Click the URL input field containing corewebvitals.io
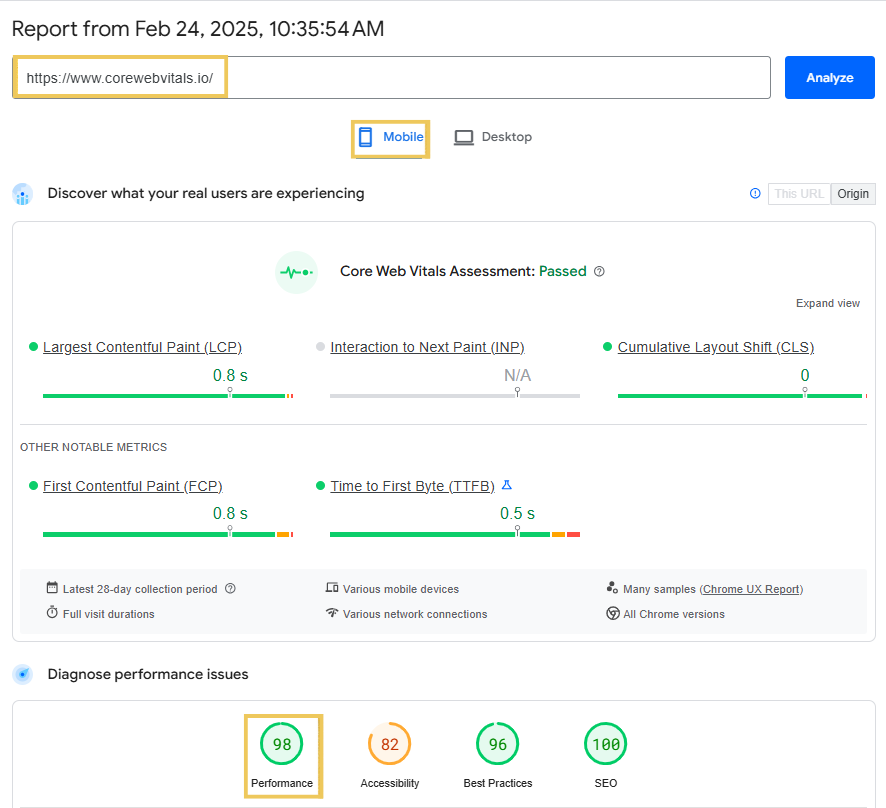Screen dimensions: 886x808 [x=392, y=77]
